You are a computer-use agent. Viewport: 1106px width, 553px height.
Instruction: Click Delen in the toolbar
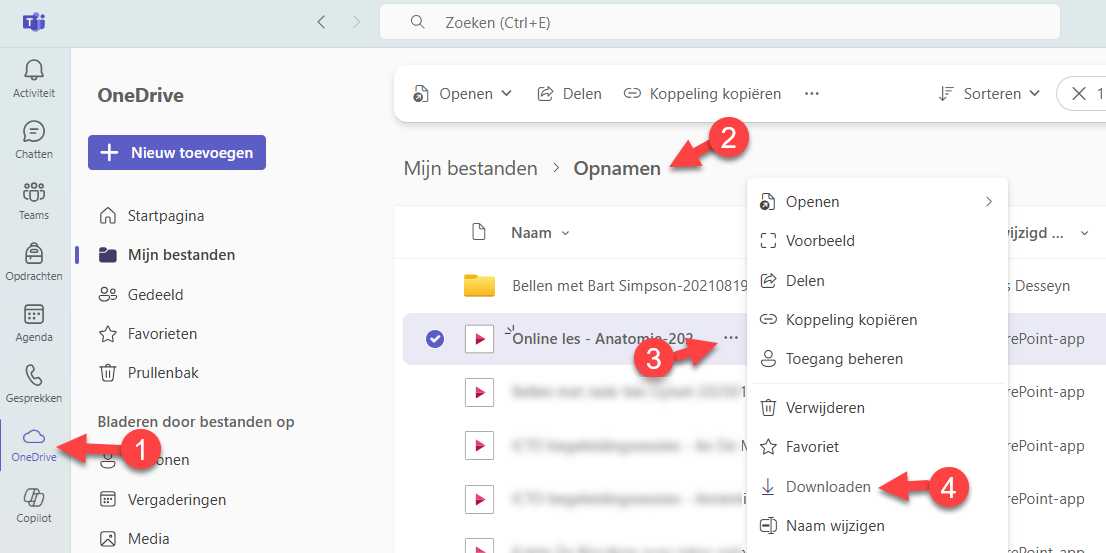tap(569, 94)
